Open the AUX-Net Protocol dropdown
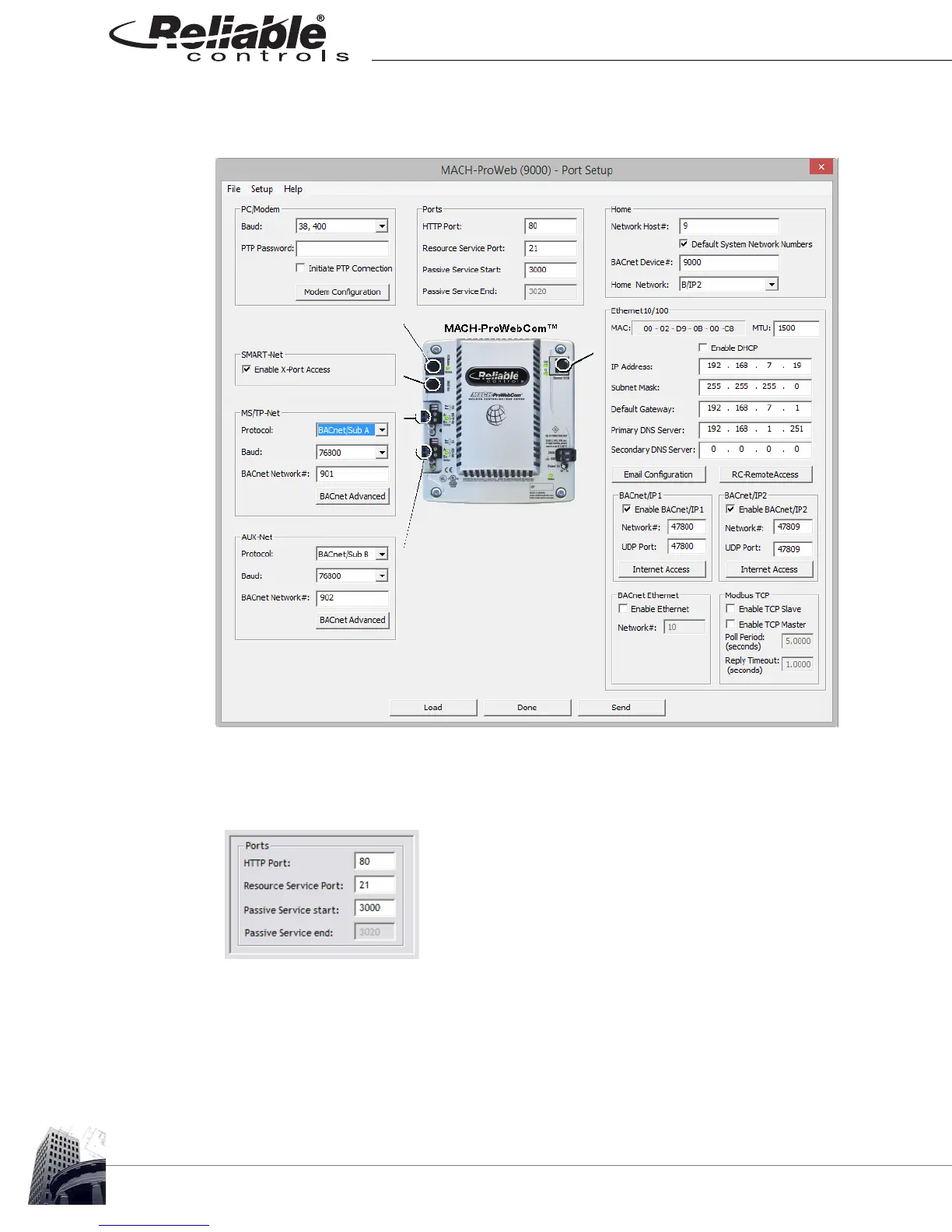Viewport: 952px width, 1232px height. click(x=382, y=554)
